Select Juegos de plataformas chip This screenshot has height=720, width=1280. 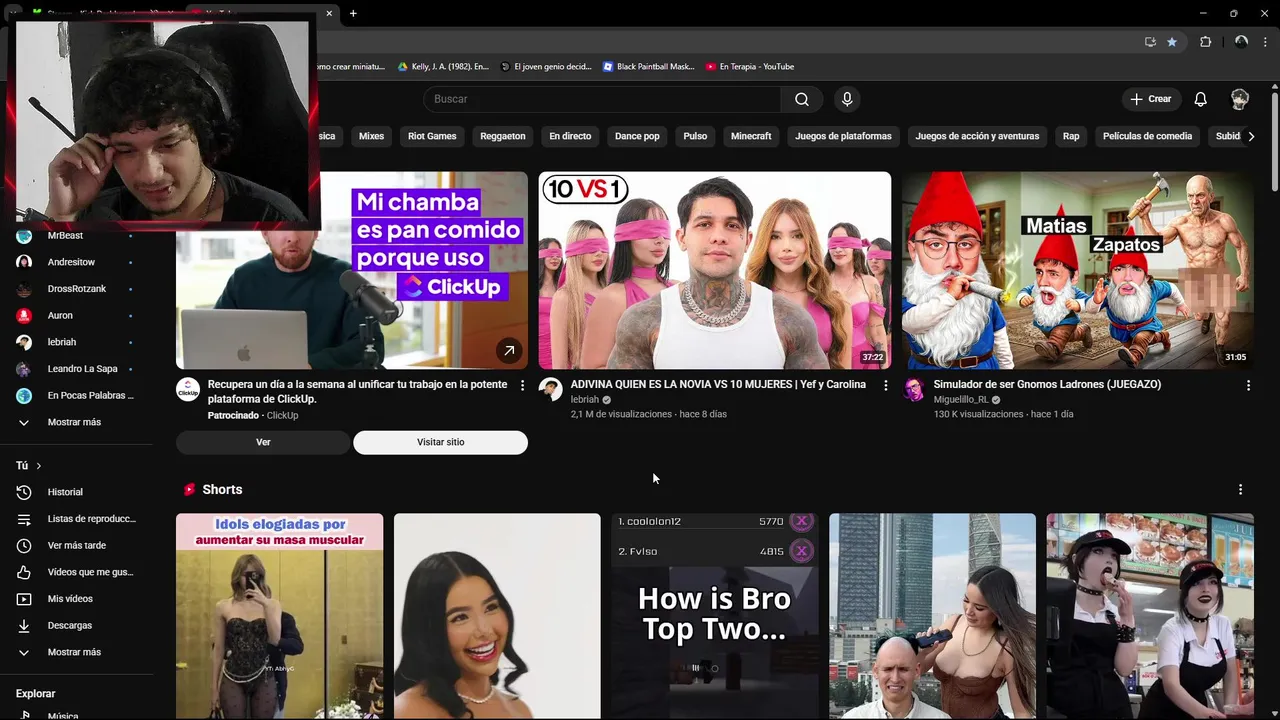pyautogui.click(x=843, y=136)
